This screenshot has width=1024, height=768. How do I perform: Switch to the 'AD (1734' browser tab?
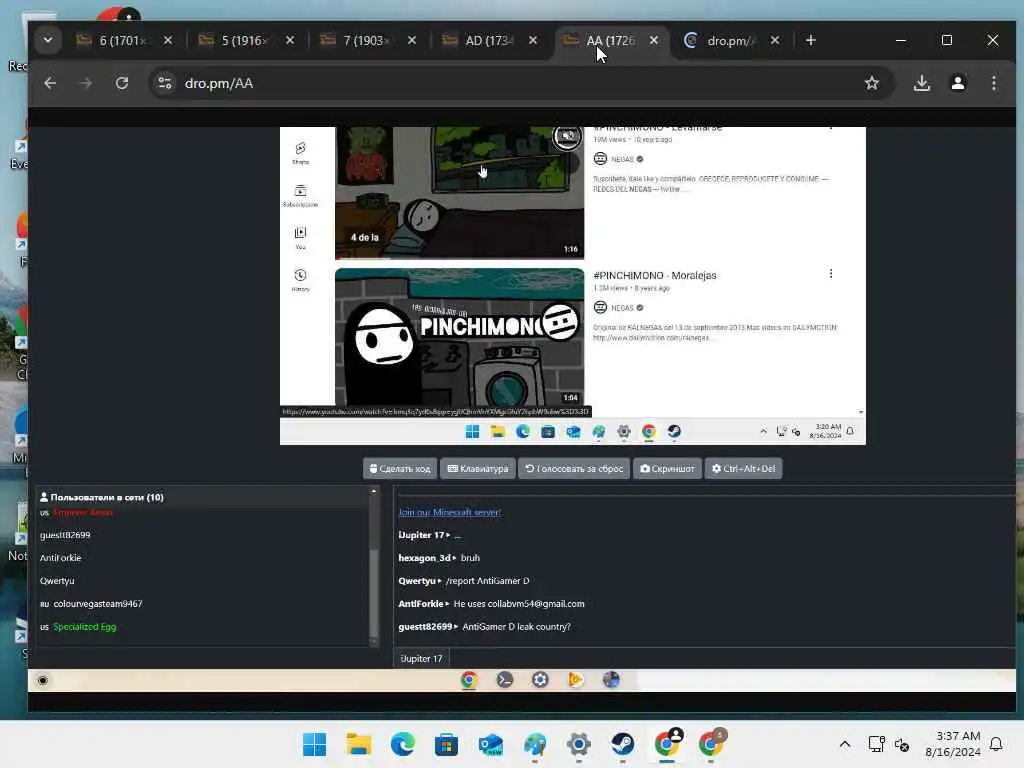coord(490,40)
